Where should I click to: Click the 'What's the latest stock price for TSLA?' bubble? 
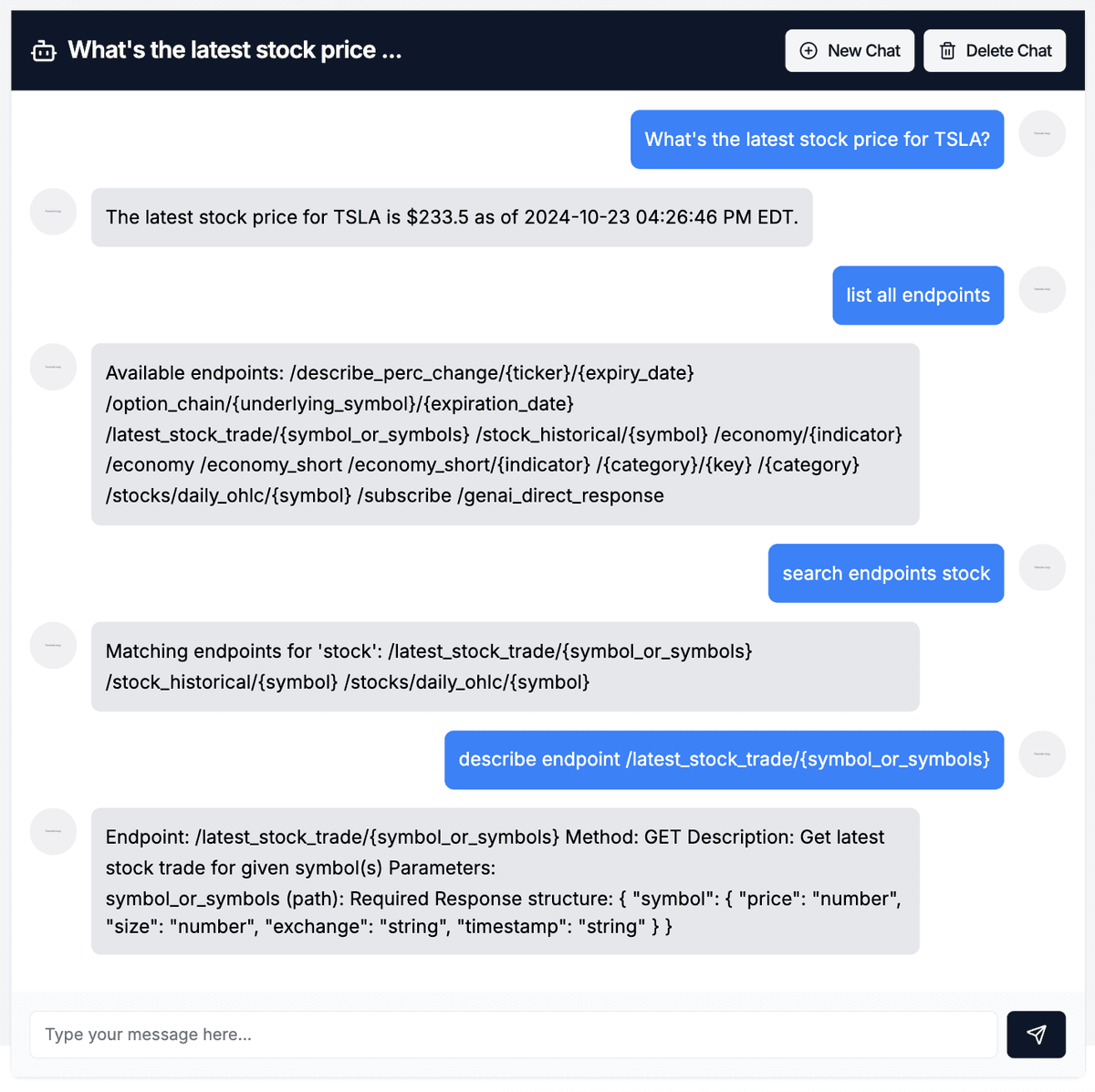pos(817,140)
